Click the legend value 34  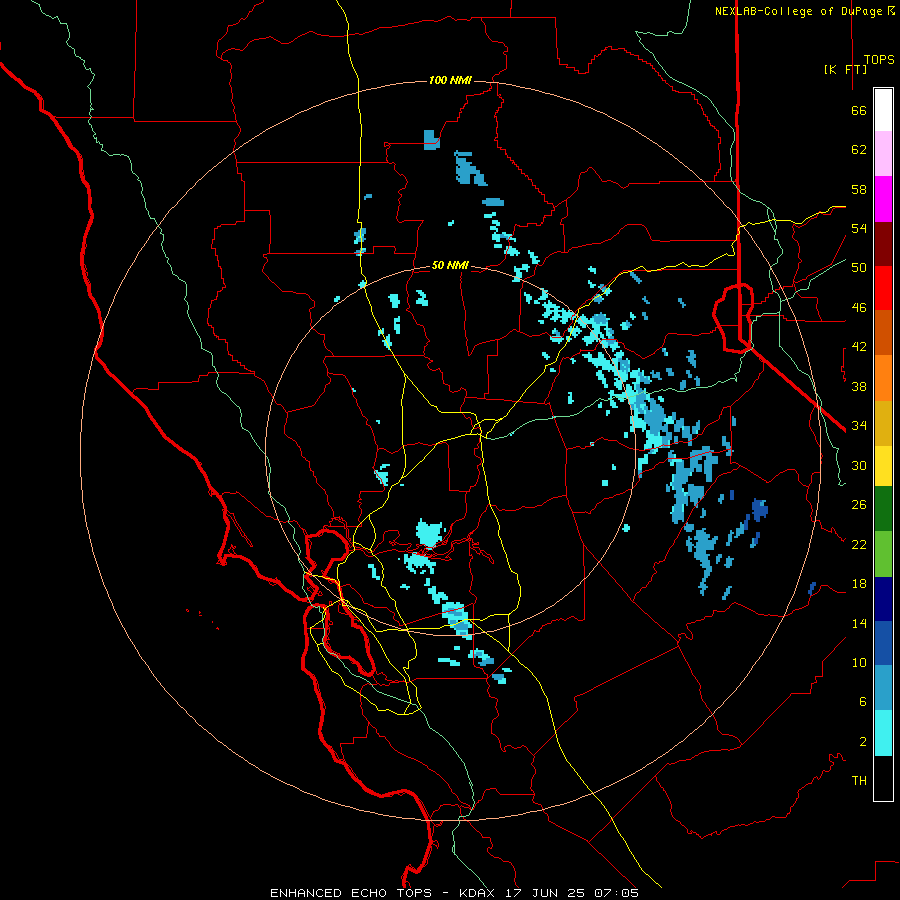pos(859,426)
